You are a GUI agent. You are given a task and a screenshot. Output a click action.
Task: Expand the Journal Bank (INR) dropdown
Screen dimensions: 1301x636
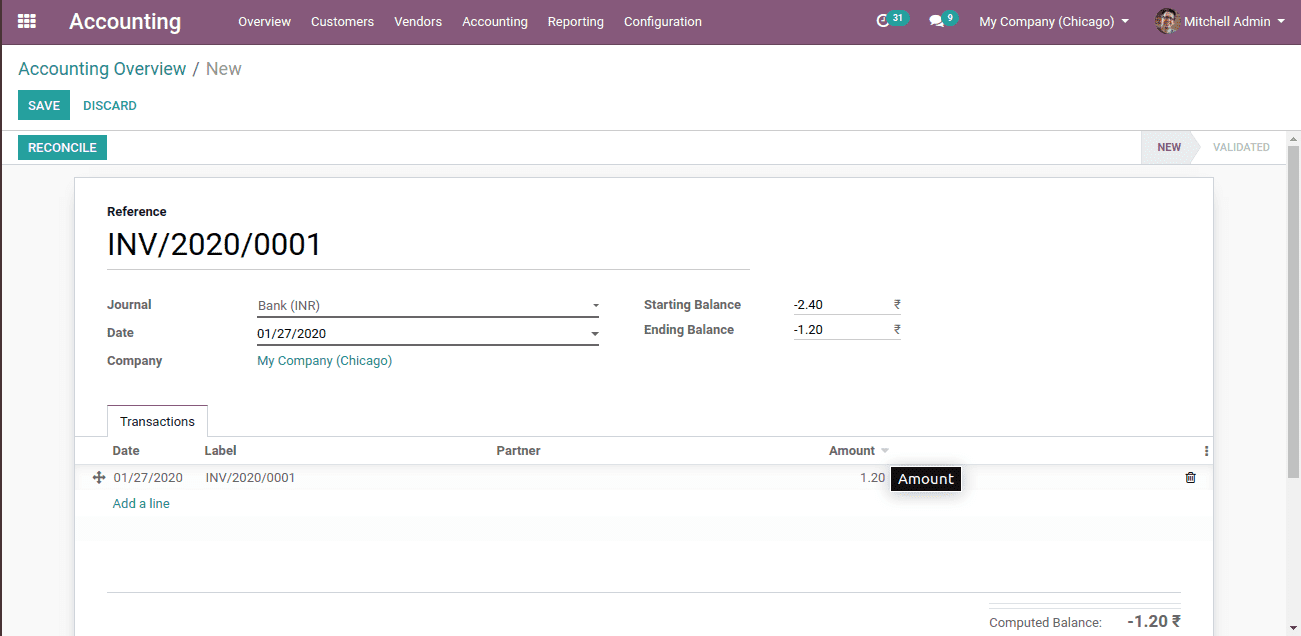click(596, 306)
